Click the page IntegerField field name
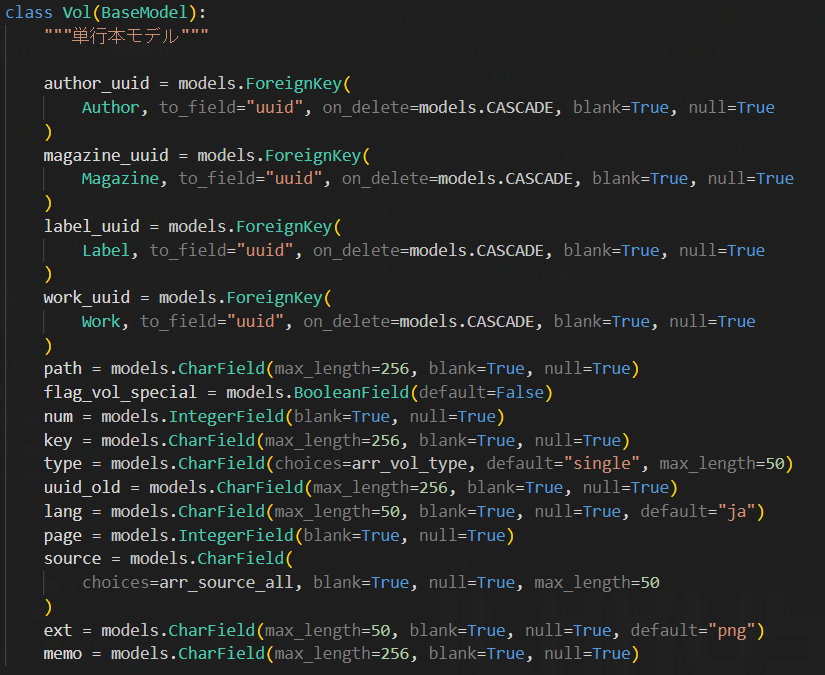This screenshot has height=675, width=825. tap(62, 535)
